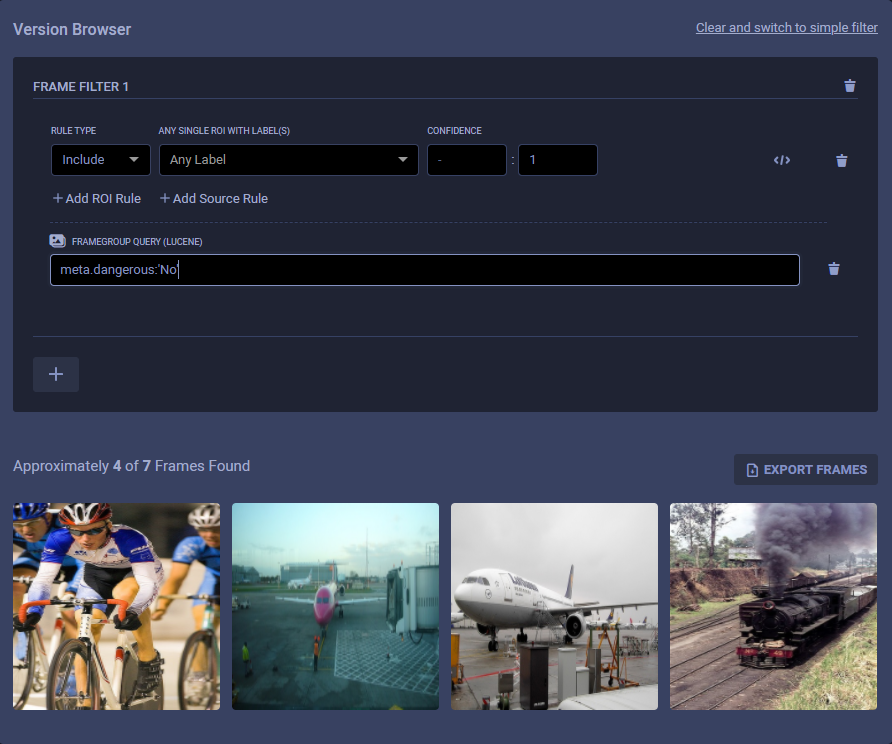Click the Version Browser title
892x744 pixels.
coord(71,29)
